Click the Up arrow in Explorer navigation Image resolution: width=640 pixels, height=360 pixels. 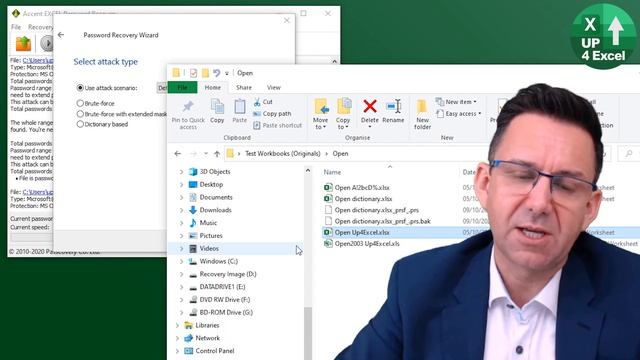[217, 154]
